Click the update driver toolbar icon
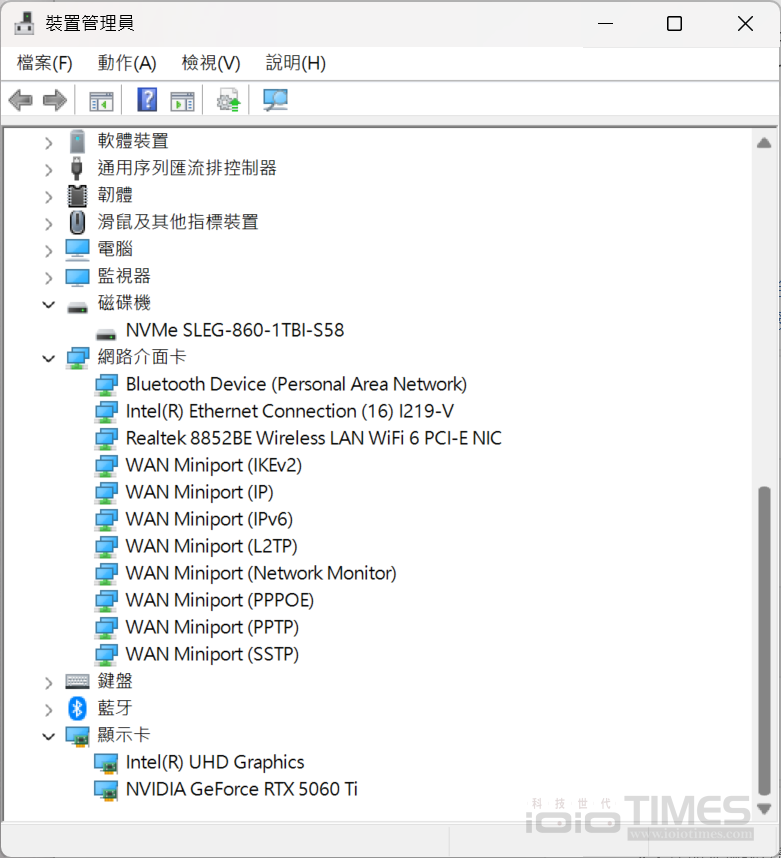Image resolution: width=781 pixels, height=858 pixels. coord(229,100)
